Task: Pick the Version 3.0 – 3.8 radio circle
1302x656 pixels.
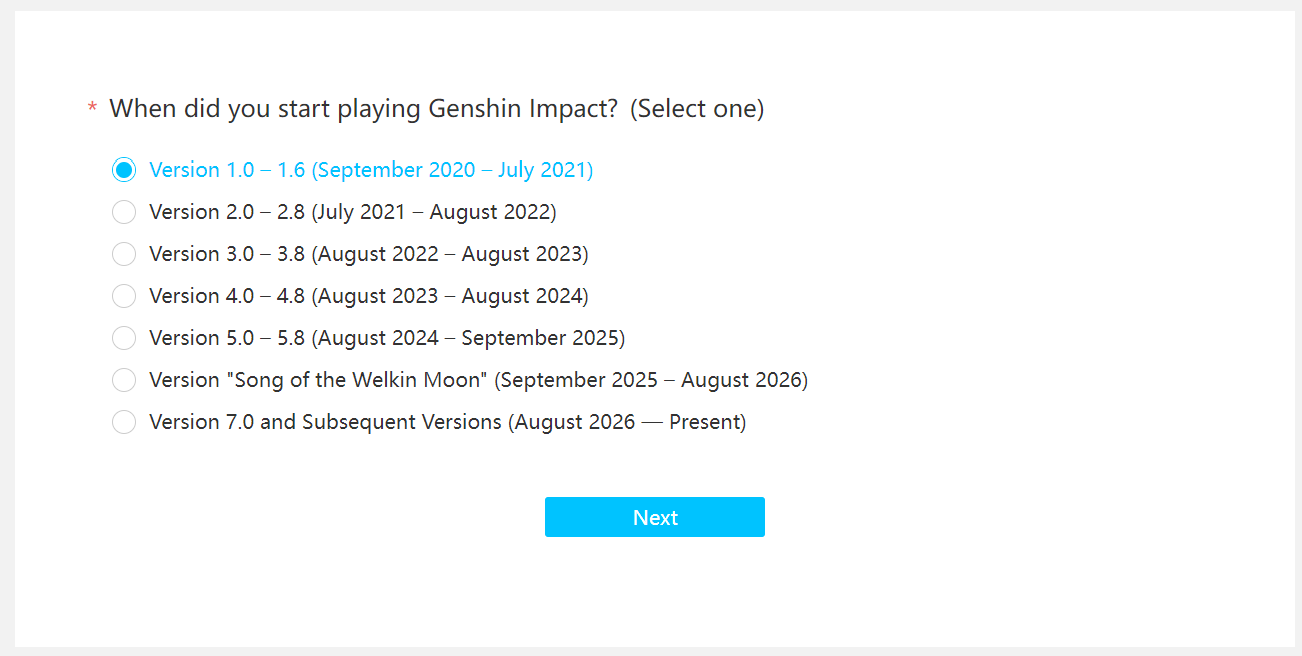Action: tap(124, 254)
